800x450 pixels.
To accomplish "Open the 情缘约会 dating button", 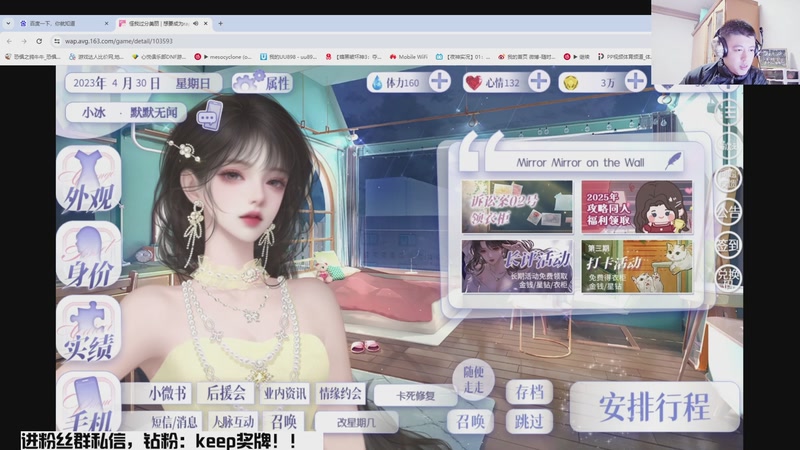I will point(340,393).
